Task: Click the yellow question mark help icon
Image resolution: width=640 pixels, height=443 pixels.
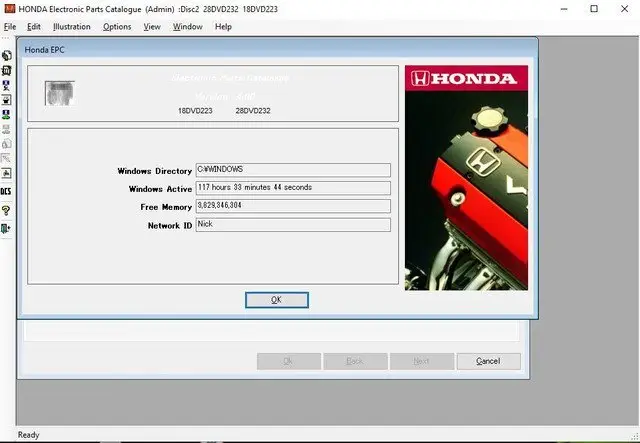Action: coord(6,210)
